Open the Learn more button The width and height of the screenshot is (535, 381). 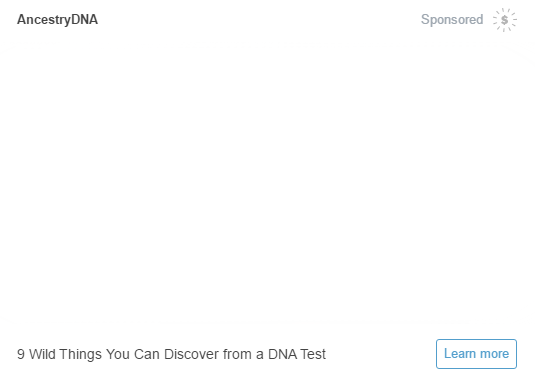coord(476,354)
